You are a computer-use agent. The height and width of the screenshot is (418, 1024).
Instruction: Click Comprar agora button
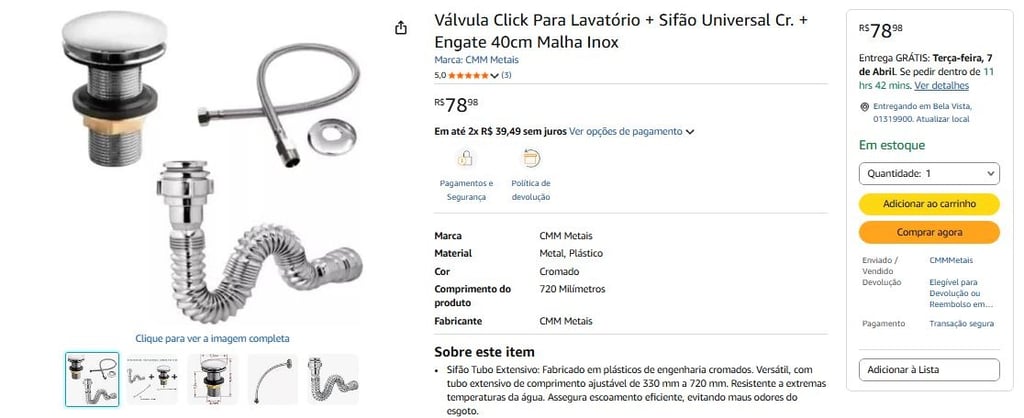click(929, 232)
